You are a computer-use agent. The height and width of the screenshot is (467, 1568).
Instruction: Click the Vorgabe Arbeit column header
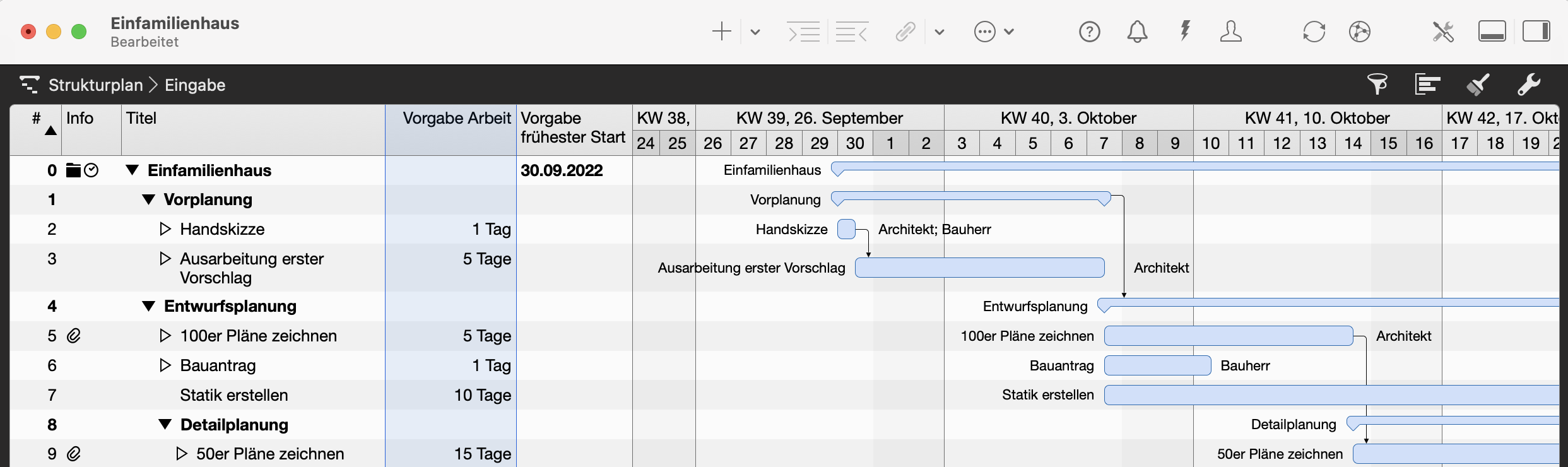tap(451, 130)
